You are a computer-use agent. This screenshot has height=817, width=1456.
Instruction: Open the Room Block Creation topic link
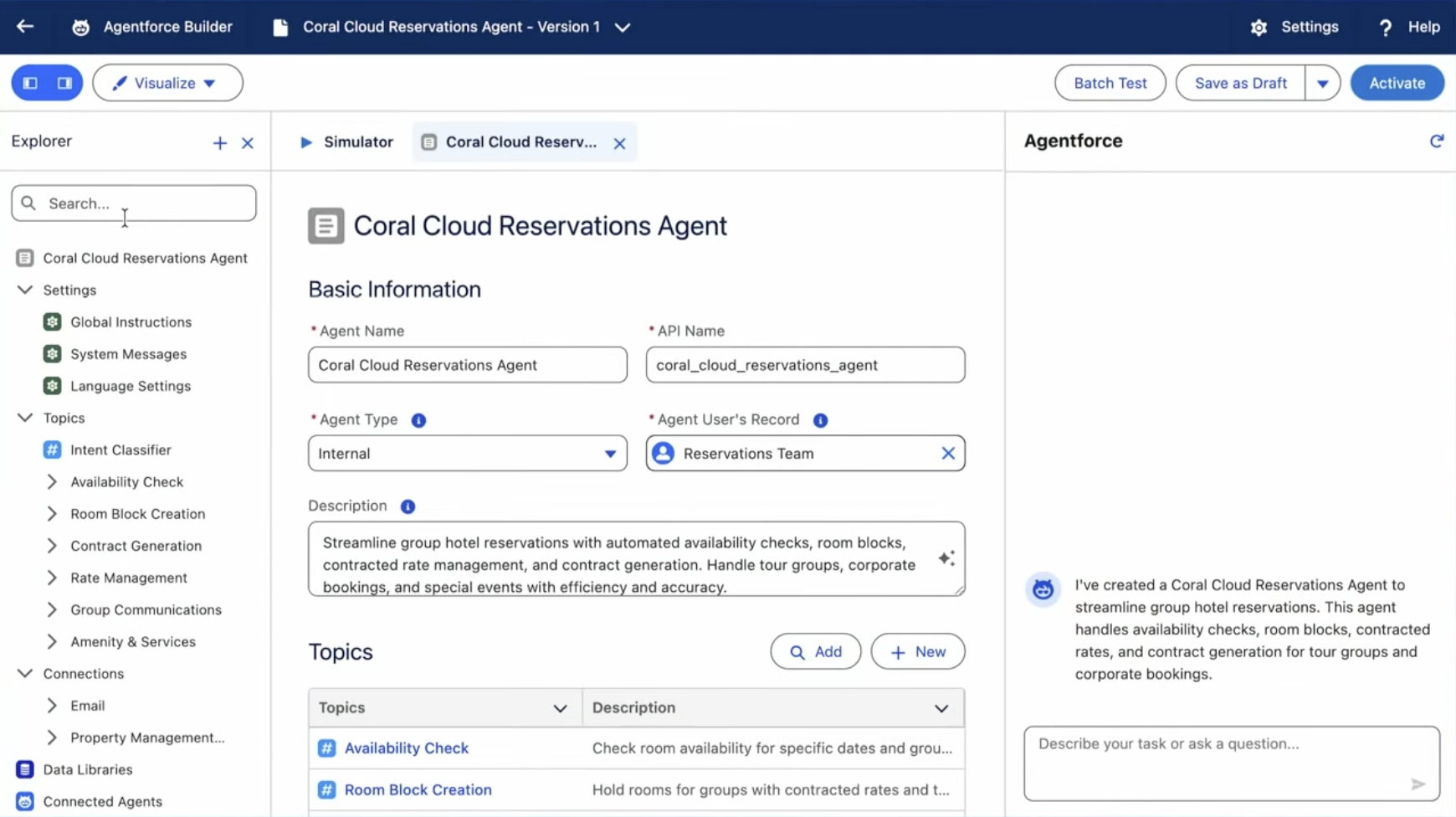417,789
